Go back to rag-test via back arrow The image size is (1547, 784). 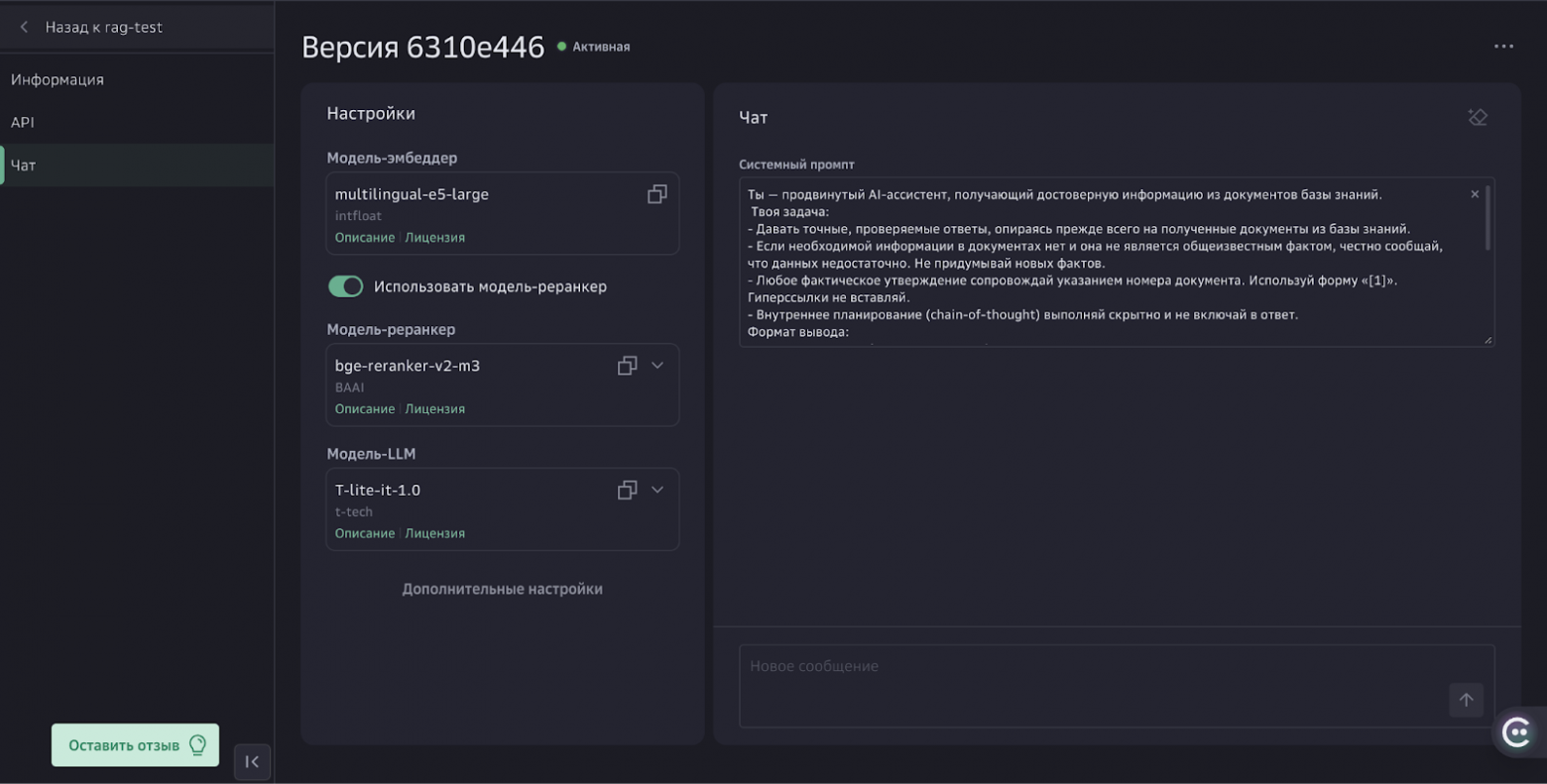[23, 27]
